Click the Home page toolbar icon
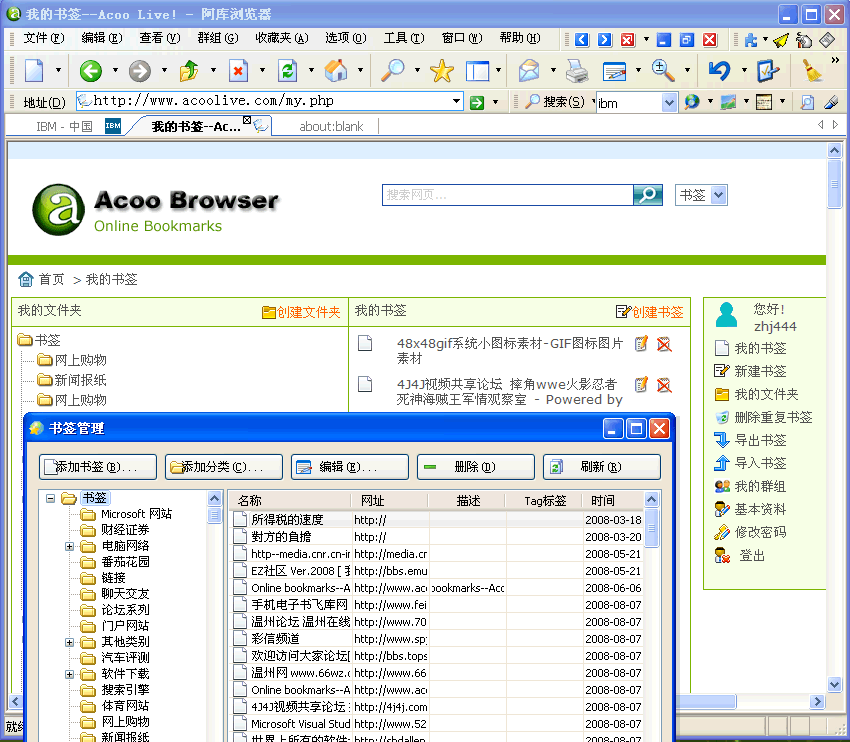Viewport: 850px width, 742px height. [336, 71]
